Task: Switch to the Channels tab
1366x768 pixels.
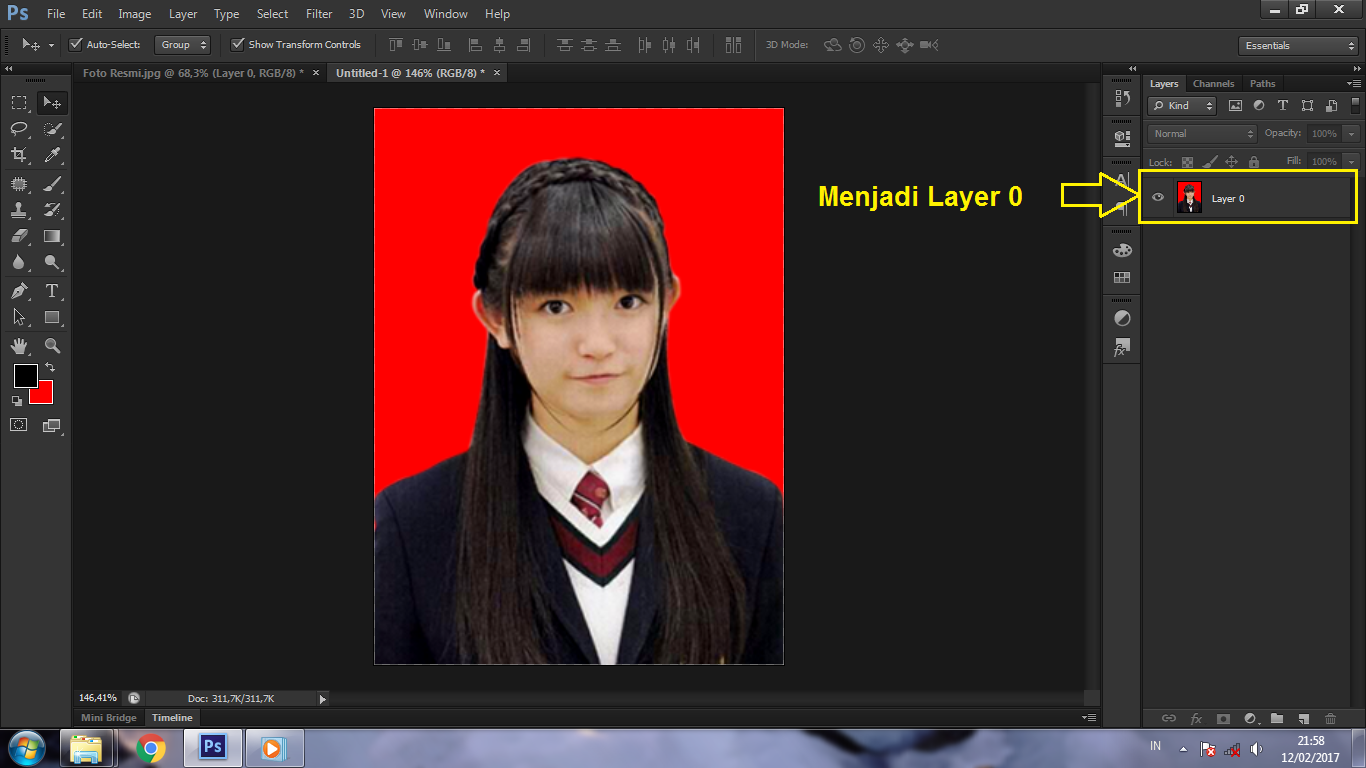Action: pos(1214,84)
